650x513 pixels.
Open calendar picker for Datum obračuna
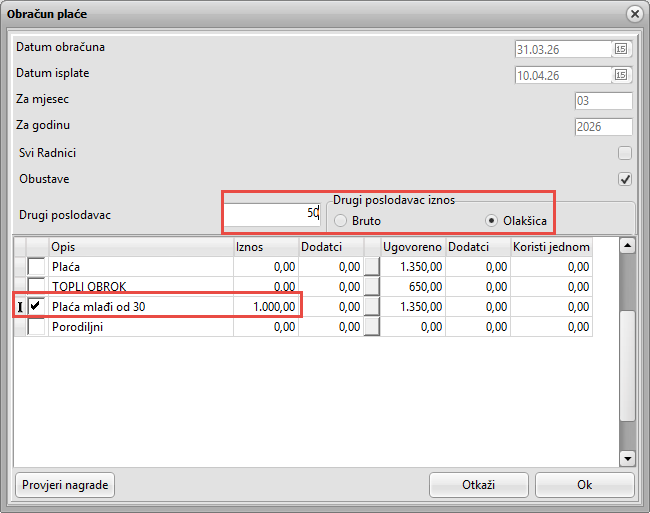(621, 49)
